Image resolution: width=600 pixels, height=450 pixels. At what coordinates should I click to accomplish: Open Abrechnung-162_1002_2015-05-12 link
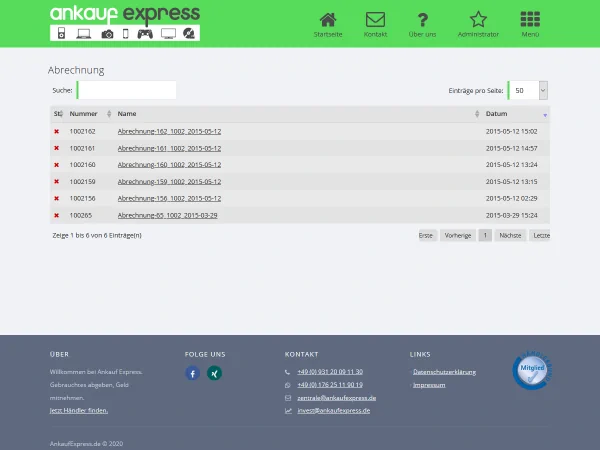(x=169, y=131)
